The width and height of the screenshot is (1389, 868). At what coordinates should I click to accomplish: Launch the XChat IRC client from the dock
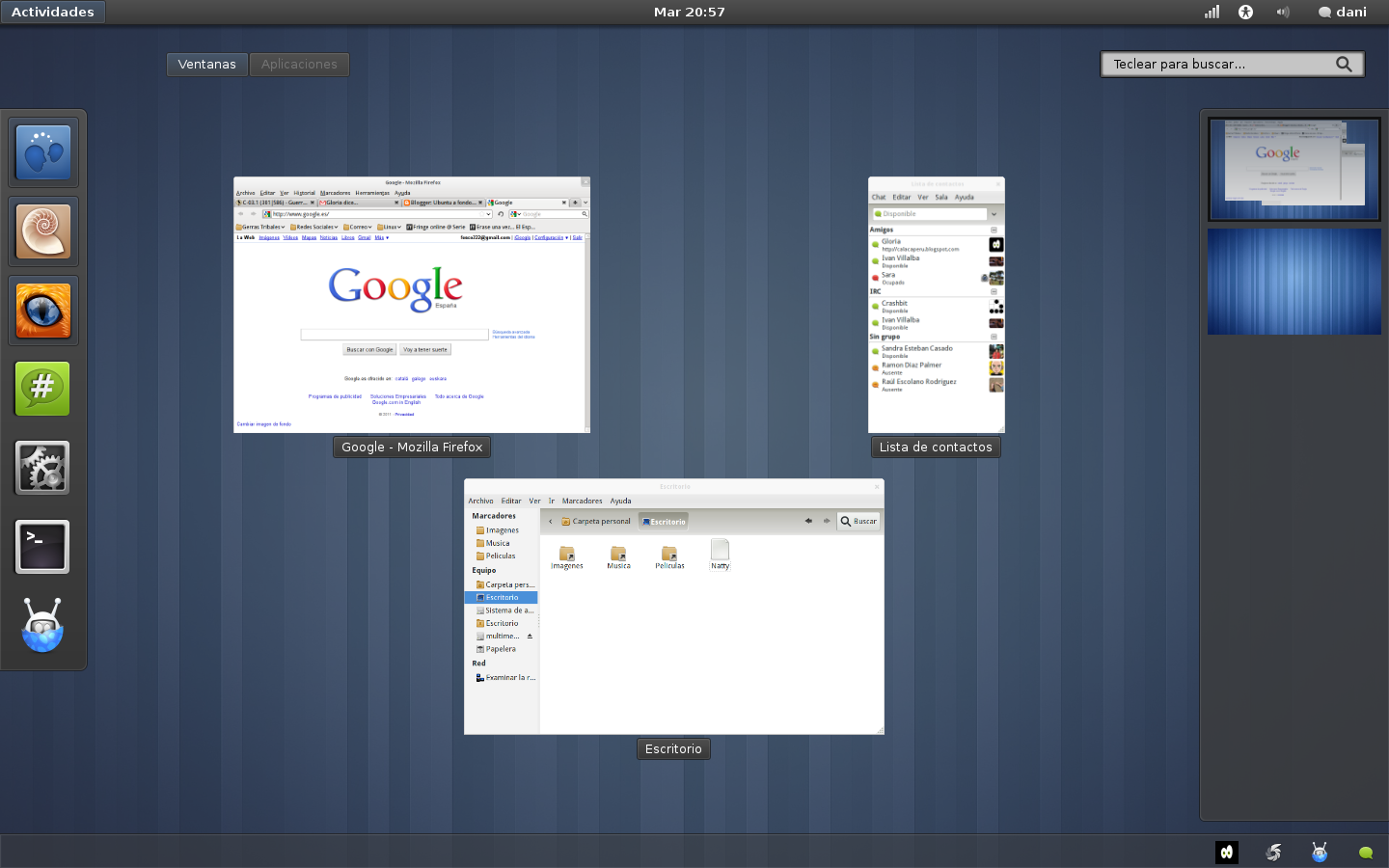42,389
